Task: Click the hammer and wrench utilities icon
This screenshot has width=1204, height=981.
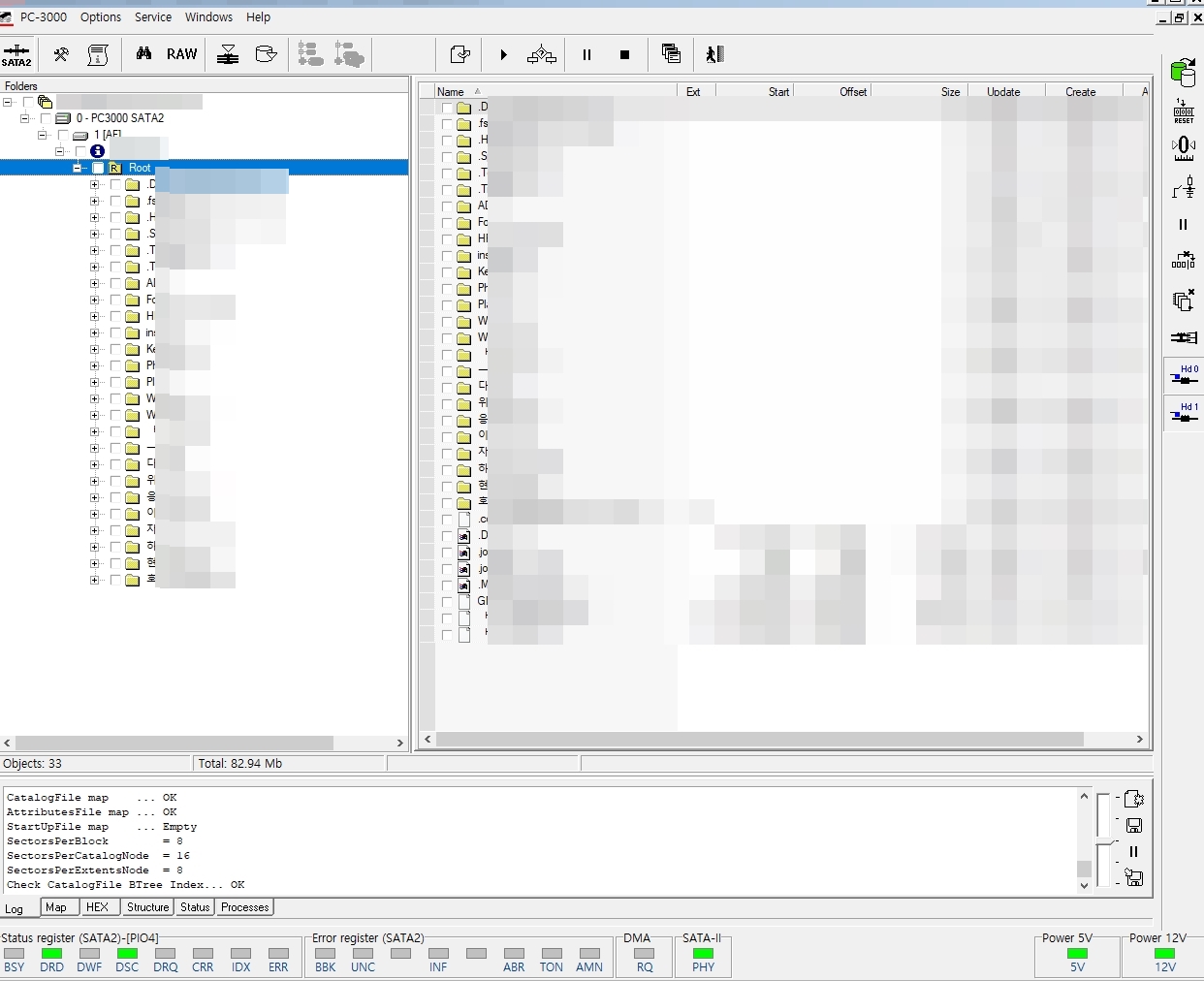Action: 61,54
